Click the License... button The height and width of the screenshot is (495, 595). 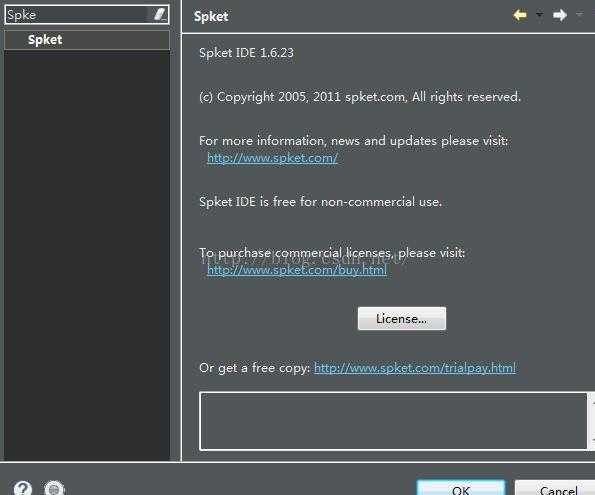tap(402, 318)
